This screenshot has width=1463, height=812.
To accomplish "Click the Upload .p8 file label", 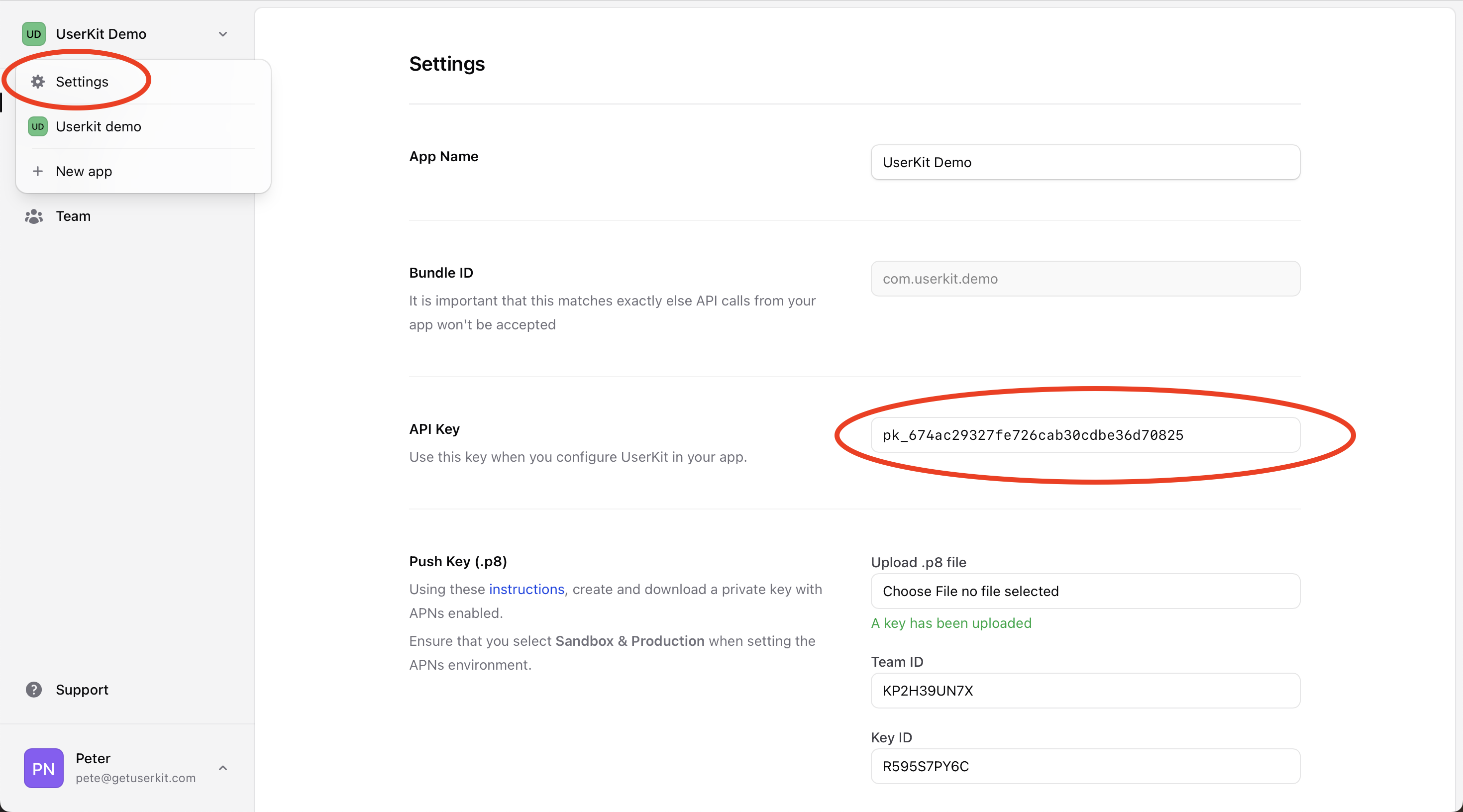I will pos(918,562).
